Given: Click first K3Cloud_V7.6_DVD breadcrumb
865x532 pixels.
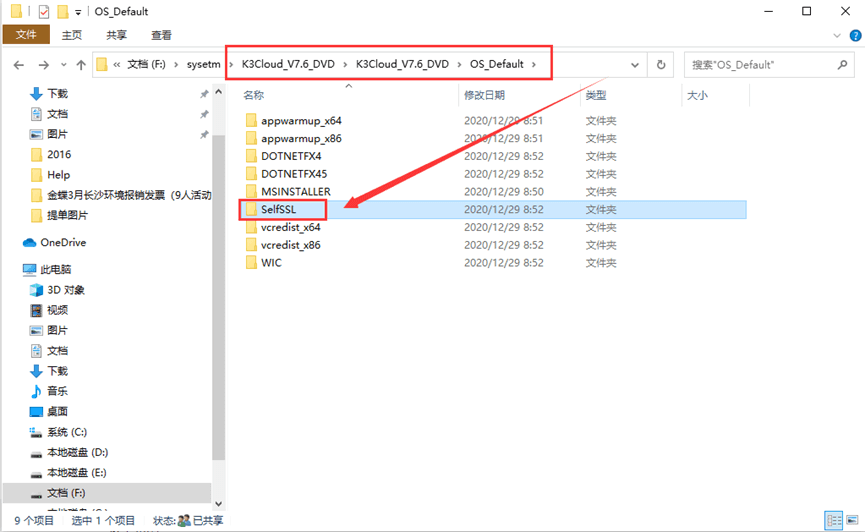Looking at the screenshot, I should (x=288, y=64).
